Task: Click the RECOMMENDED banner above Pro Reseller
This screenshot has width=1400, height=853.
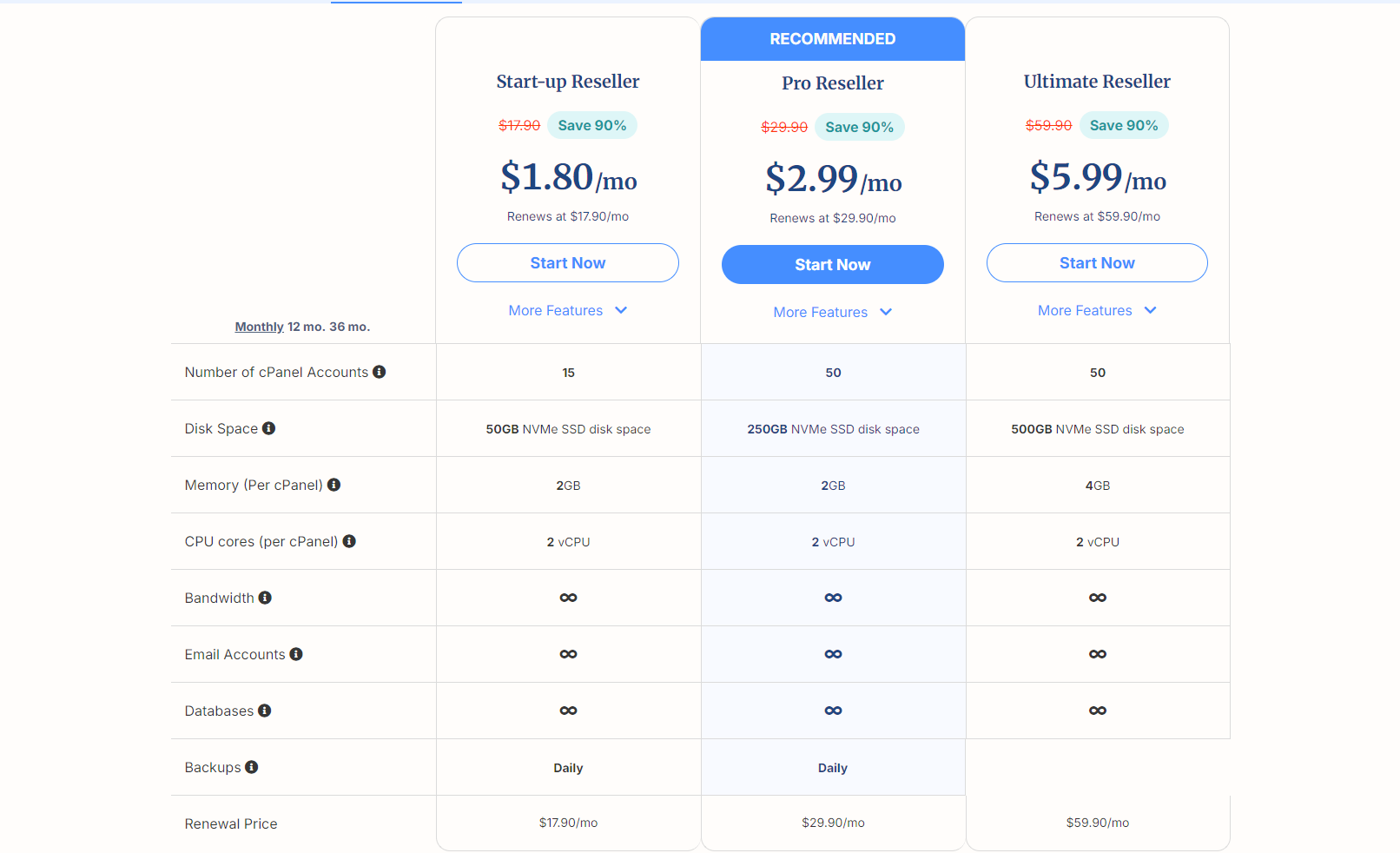Action: point(833,39)
